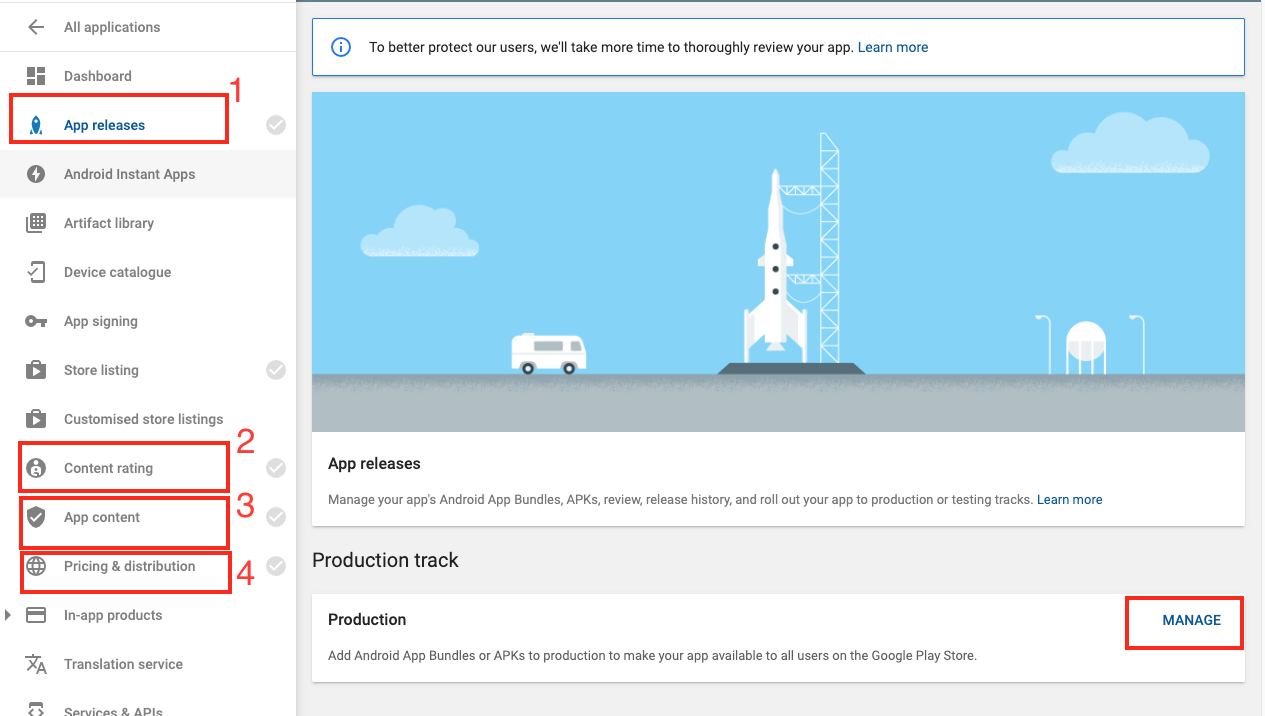Select App releases in the sidebar
The height and width of the screenshot is (716, 1265).
[105, 125]
